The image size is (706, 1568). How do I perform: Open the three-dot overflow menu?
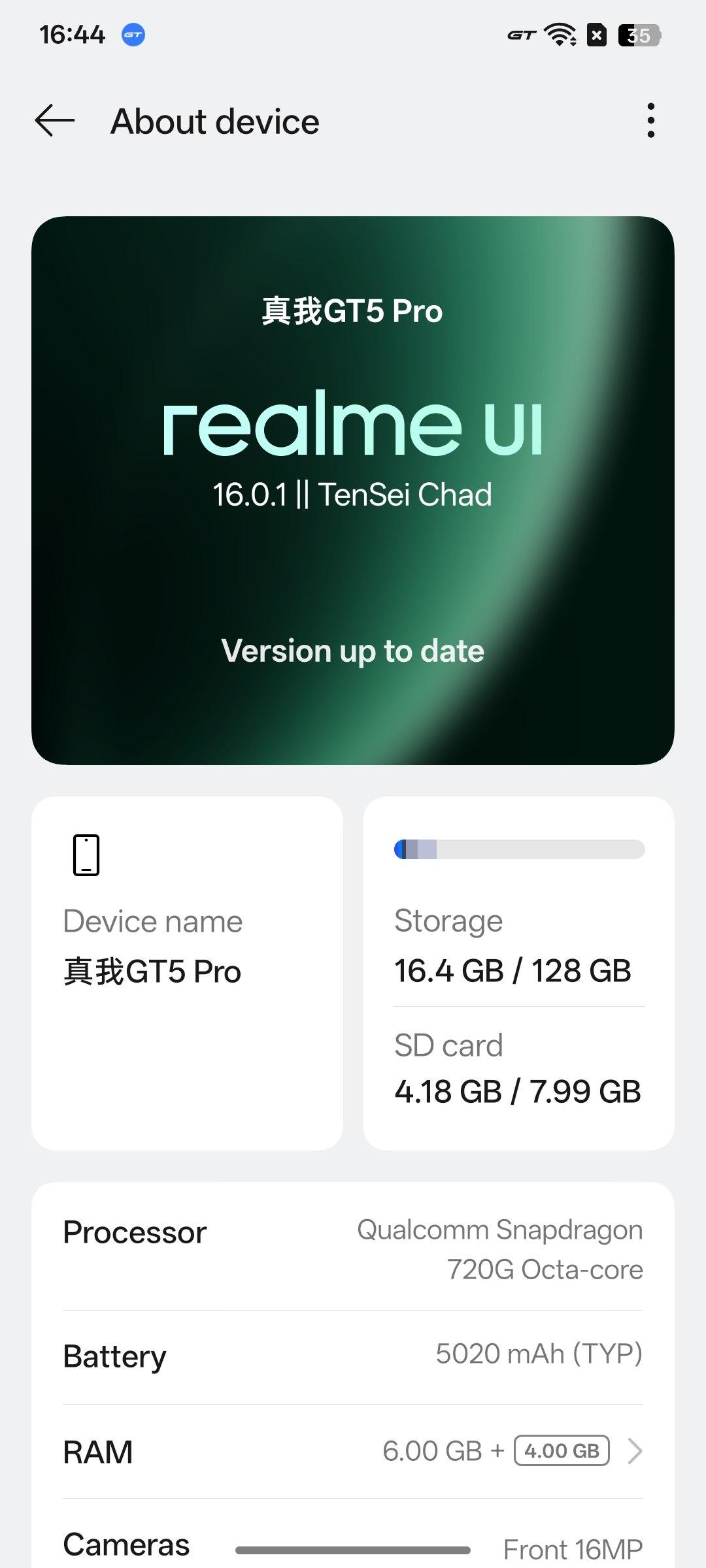pyautogui.click(x=650, y=121)
